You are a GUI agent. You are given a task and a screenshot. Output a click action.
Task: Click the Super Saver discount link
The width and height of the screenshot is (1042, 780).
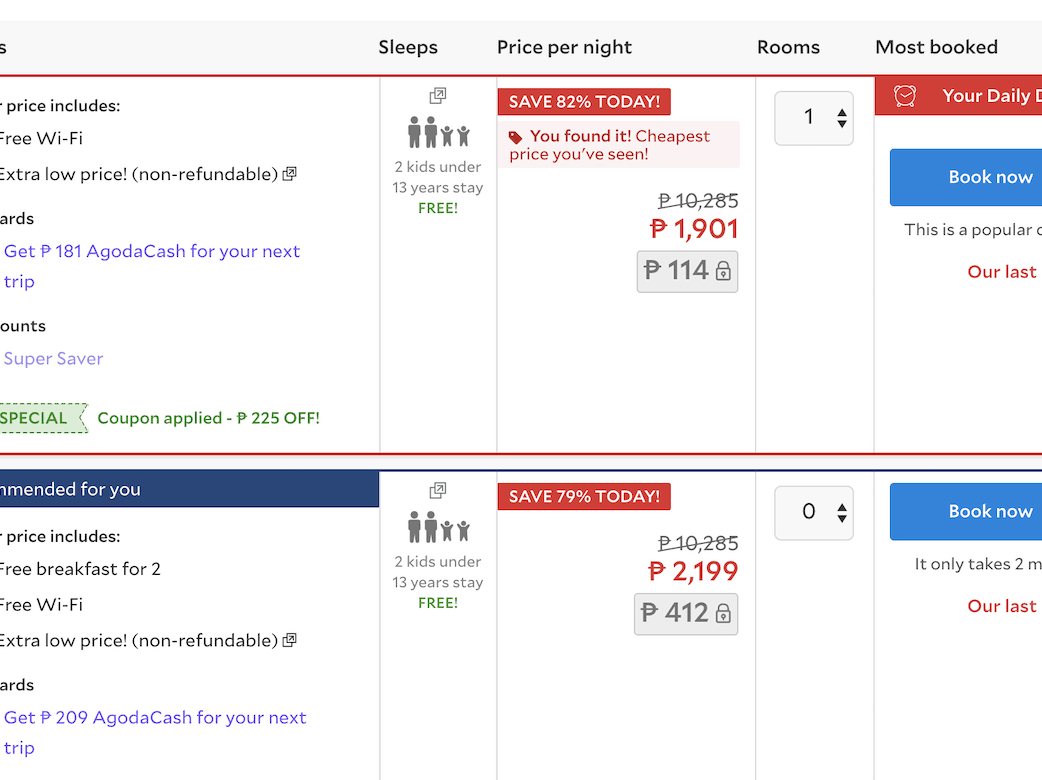click(x=54, y=358)
